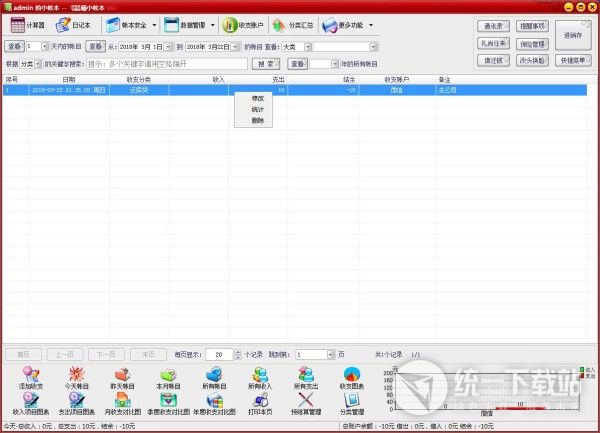Click the 数据管理 toolbar icon
This screenshot has height=433, width=600.
click(x=171, y=25)
